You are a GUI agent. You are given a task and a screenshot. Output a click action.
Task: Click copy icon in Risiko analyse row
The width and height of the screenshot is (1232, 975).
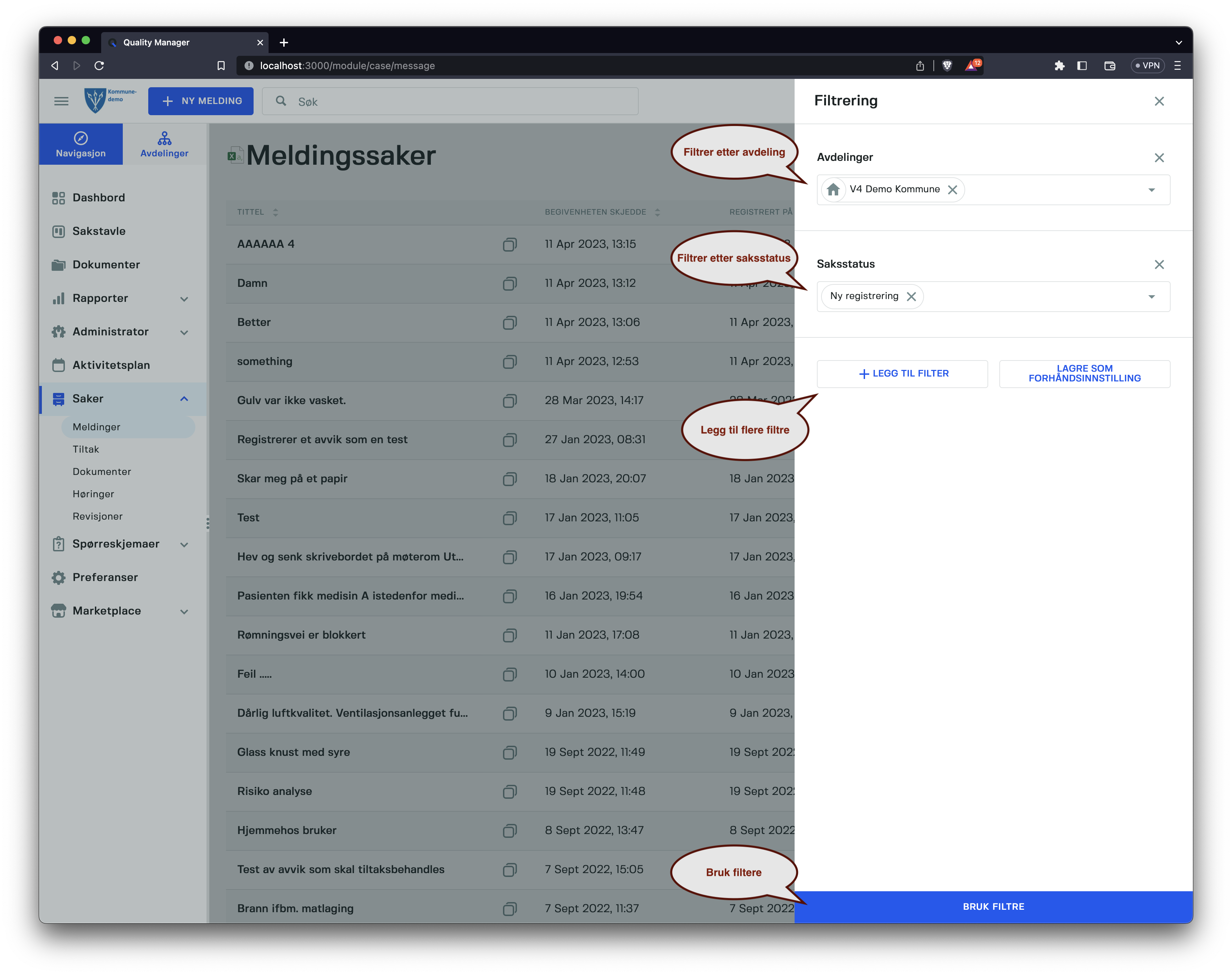510,792
